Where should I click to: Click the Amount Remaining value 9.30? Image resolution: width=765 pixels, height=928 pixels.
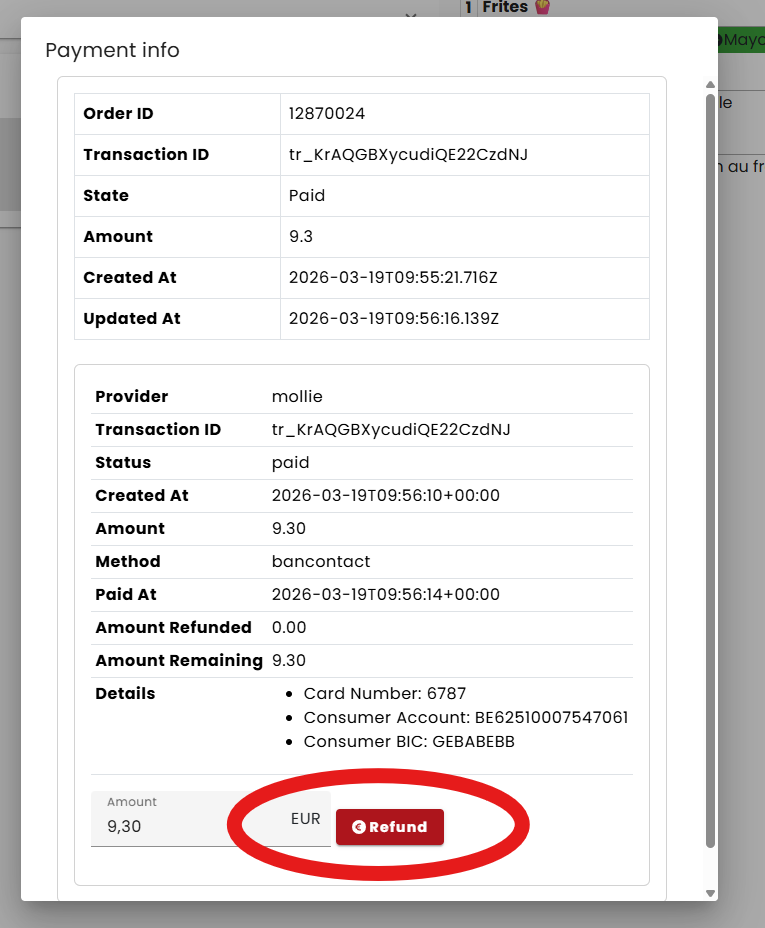289,660
